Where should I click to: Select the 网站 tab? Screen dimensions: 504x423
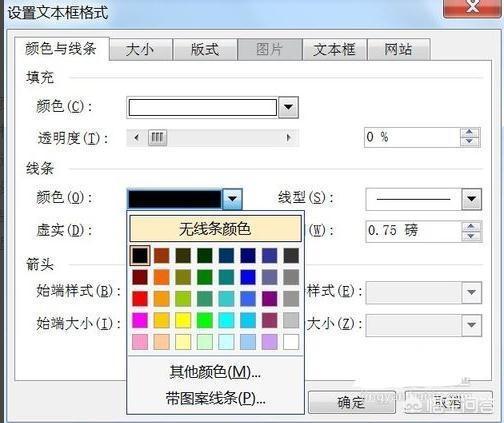pos(398,49)
